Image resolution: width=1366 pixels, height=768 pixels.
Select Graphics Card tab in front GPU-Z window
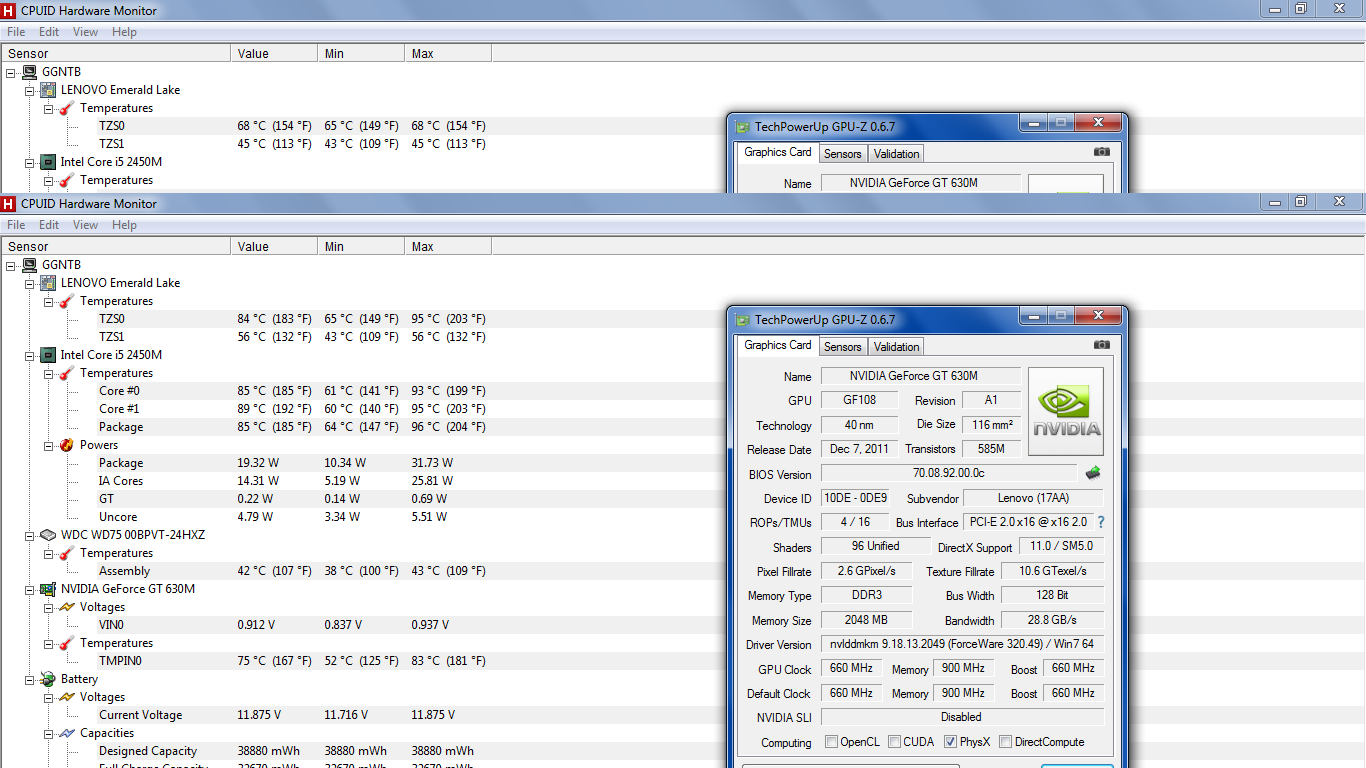(x=778, y=345)
